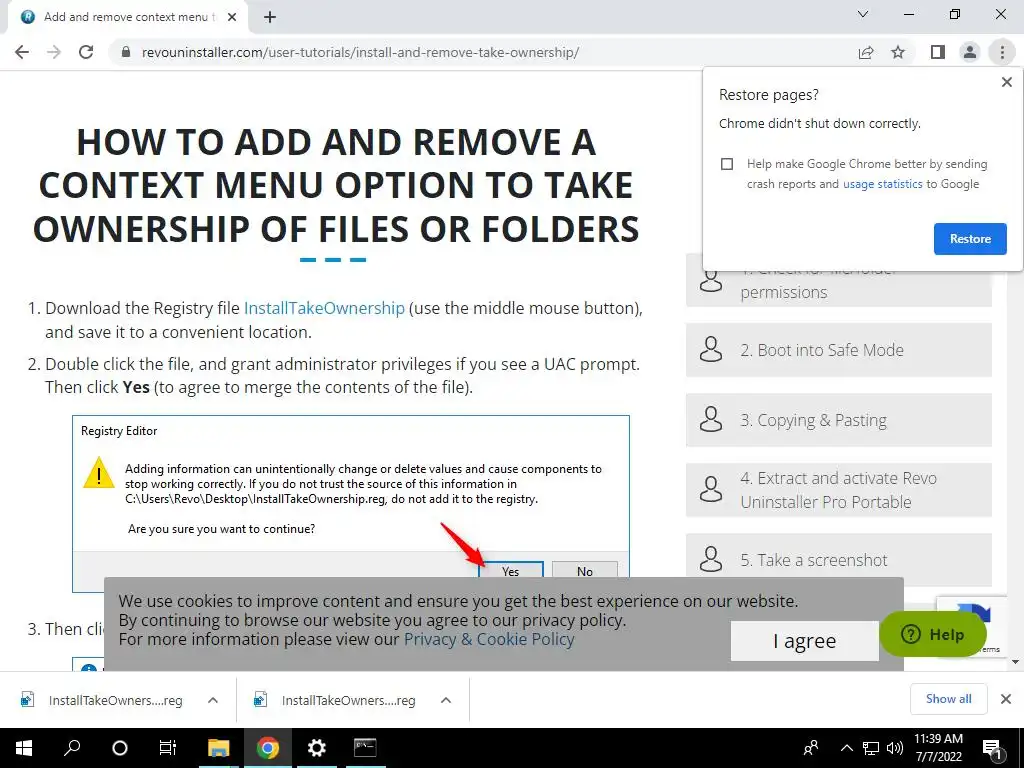Click the Restore button
This screenshot has width=1024, height=768.
point(970,239)
